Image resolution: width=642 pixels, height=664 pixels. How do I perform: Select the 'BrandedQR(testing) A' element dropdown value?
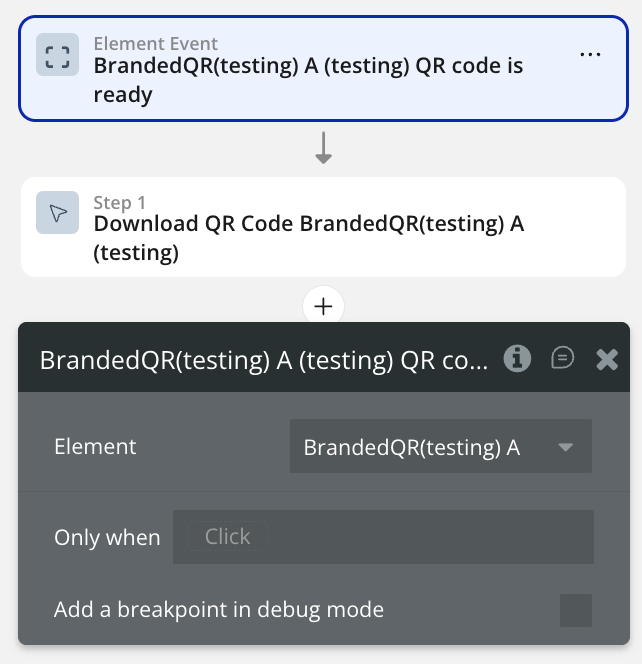[x=411, y=447]
